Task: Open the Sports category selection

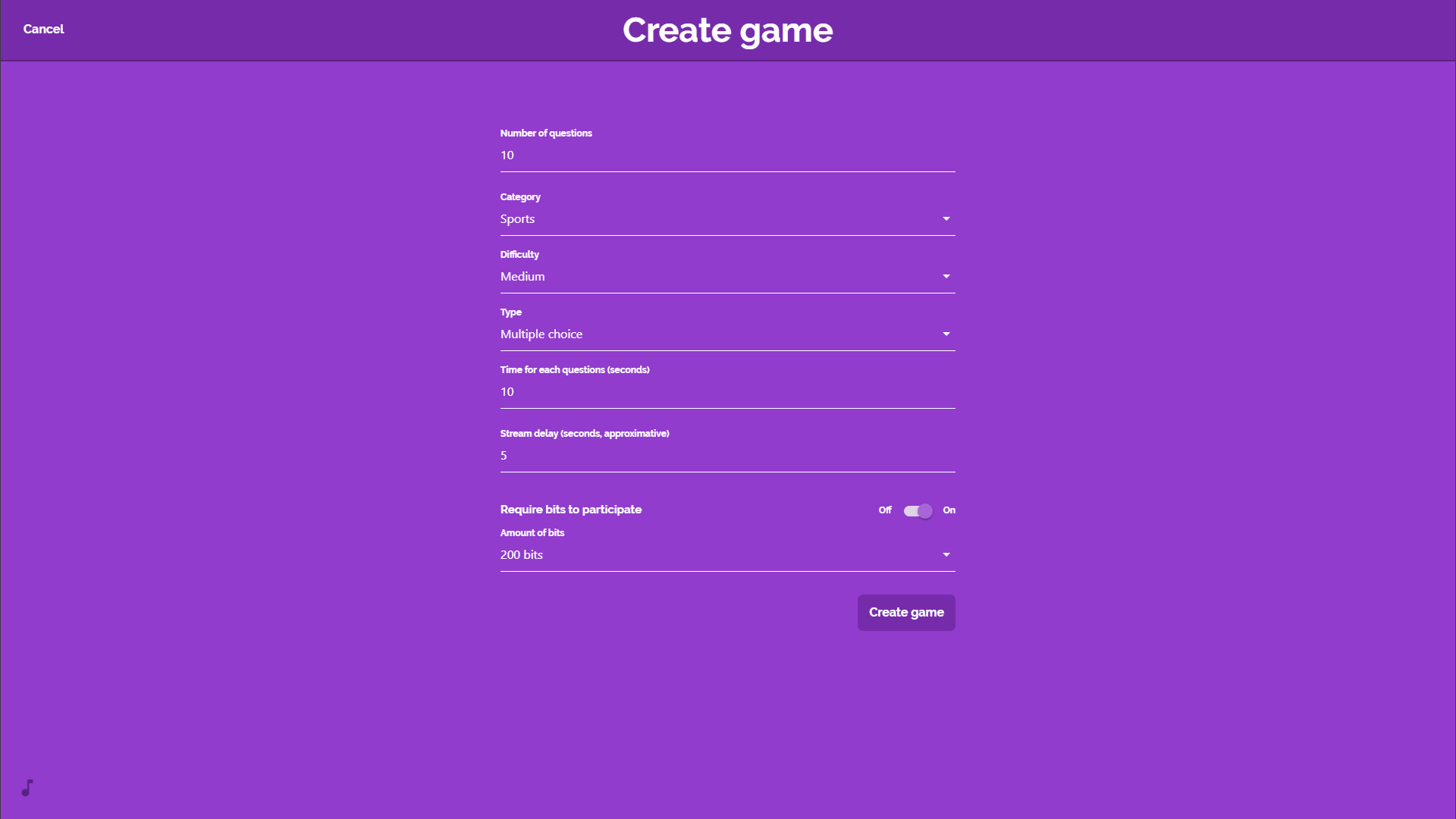Action: 517,219
